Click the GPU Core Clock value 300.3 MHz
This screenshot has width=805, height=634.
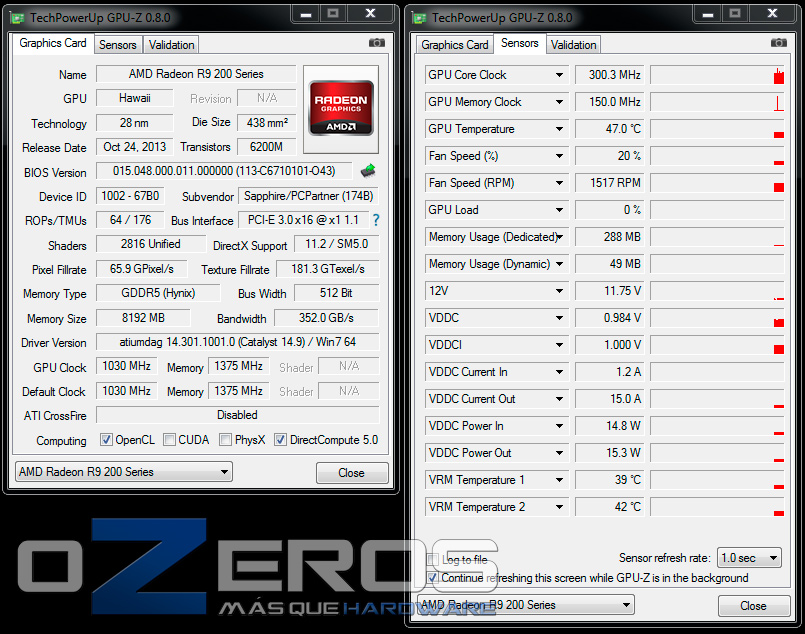click(610, 75)
